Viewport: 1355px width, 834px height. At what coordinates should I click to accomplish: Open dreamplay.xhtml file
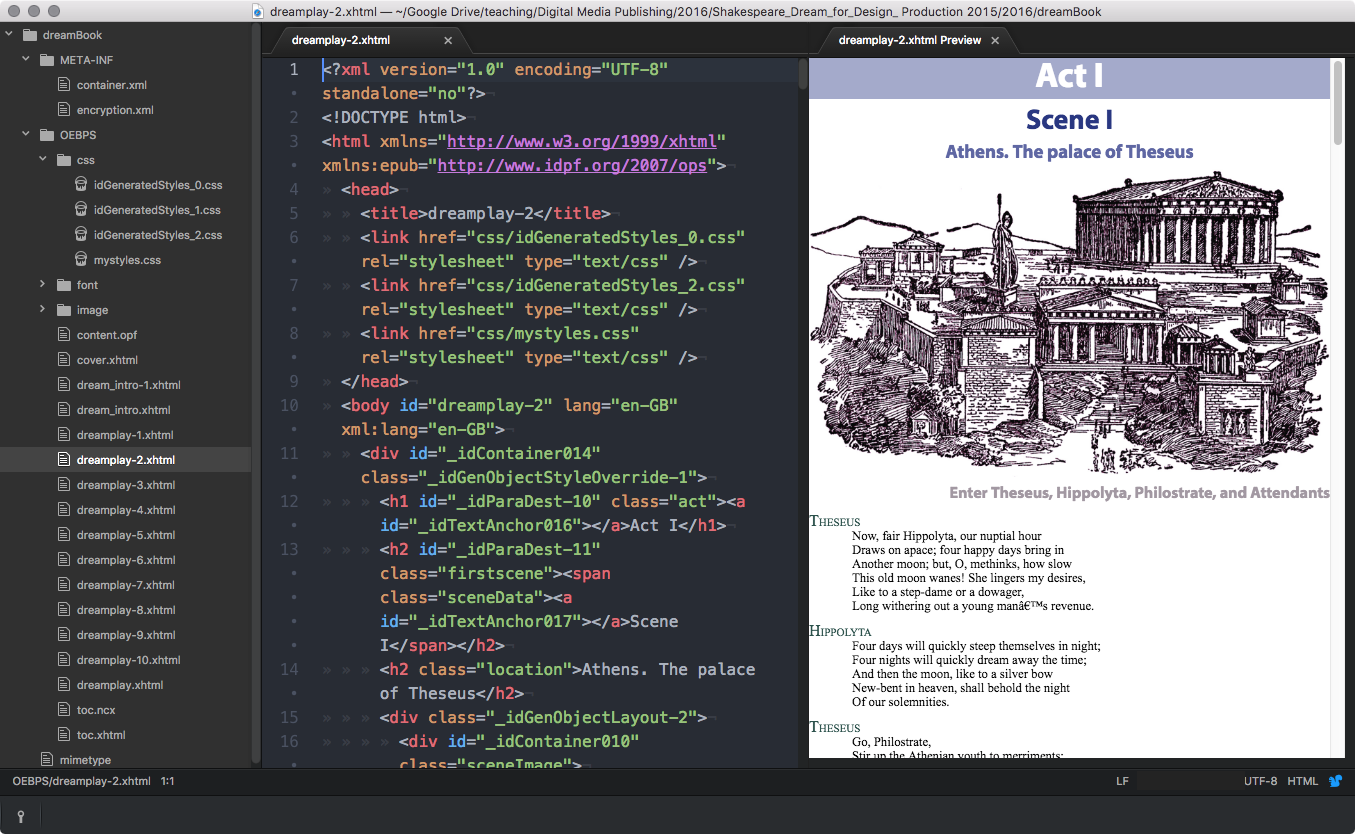click(120, 685)
